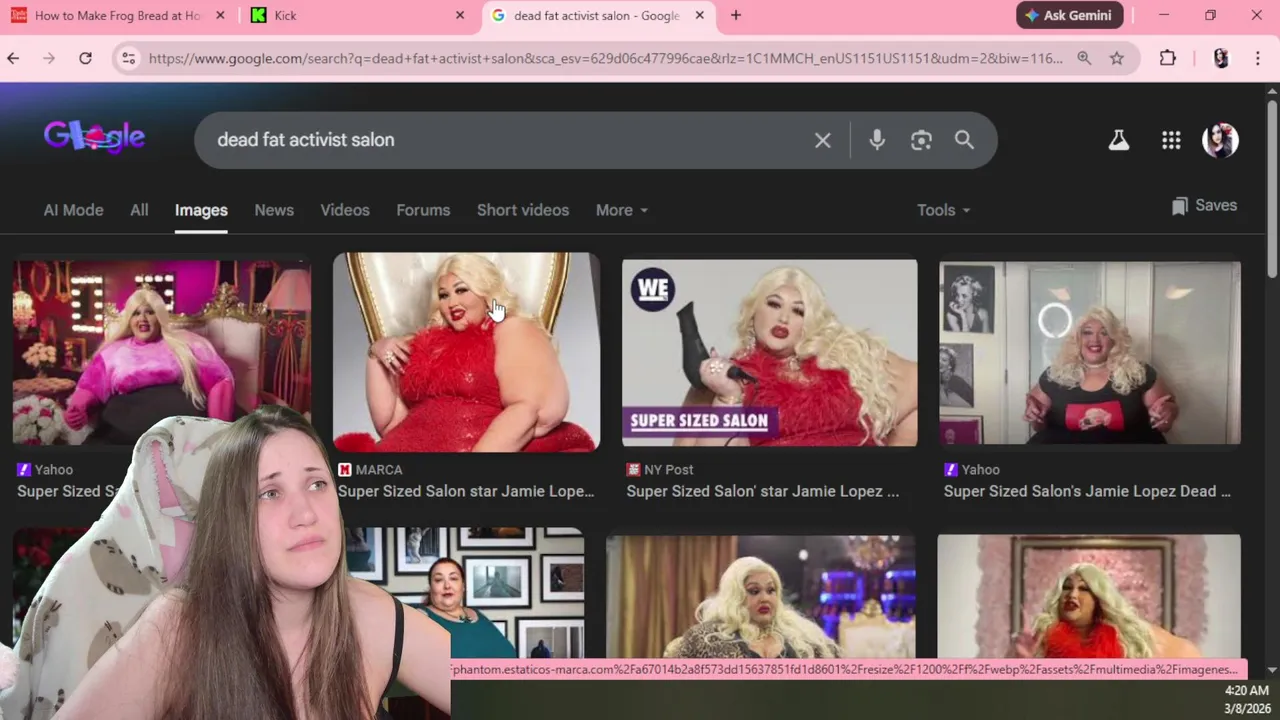Open the Extensions puzzle icon
Image resolution: width=1280 pixels, height=720 pixels.
pos(1168,59)
